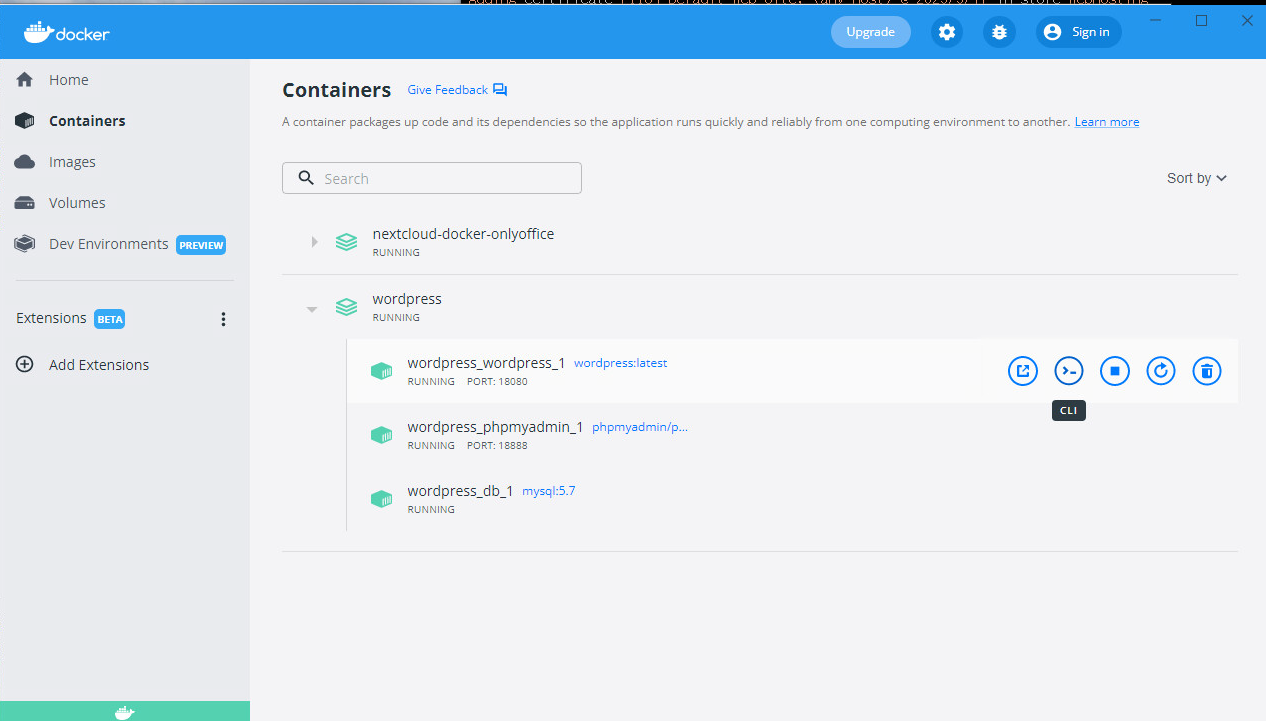Click nextcloud-docker-onlyoffice group name
The height and width of the screenshot is (721, 1266).
463,234
